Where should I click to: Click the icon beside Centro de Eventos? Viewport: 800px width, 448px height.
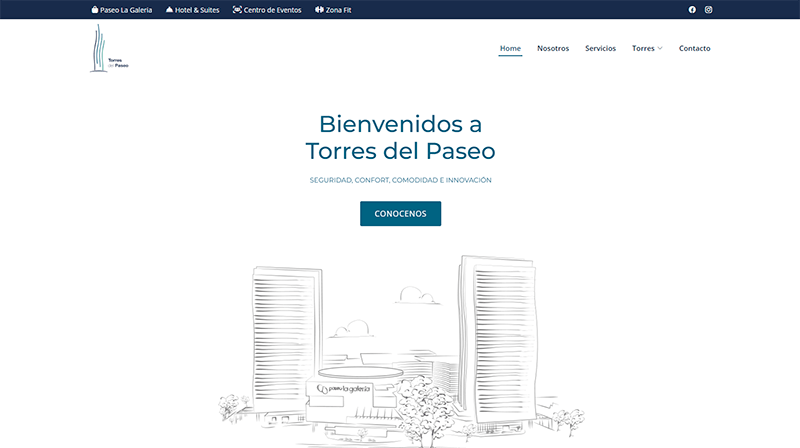237,10
